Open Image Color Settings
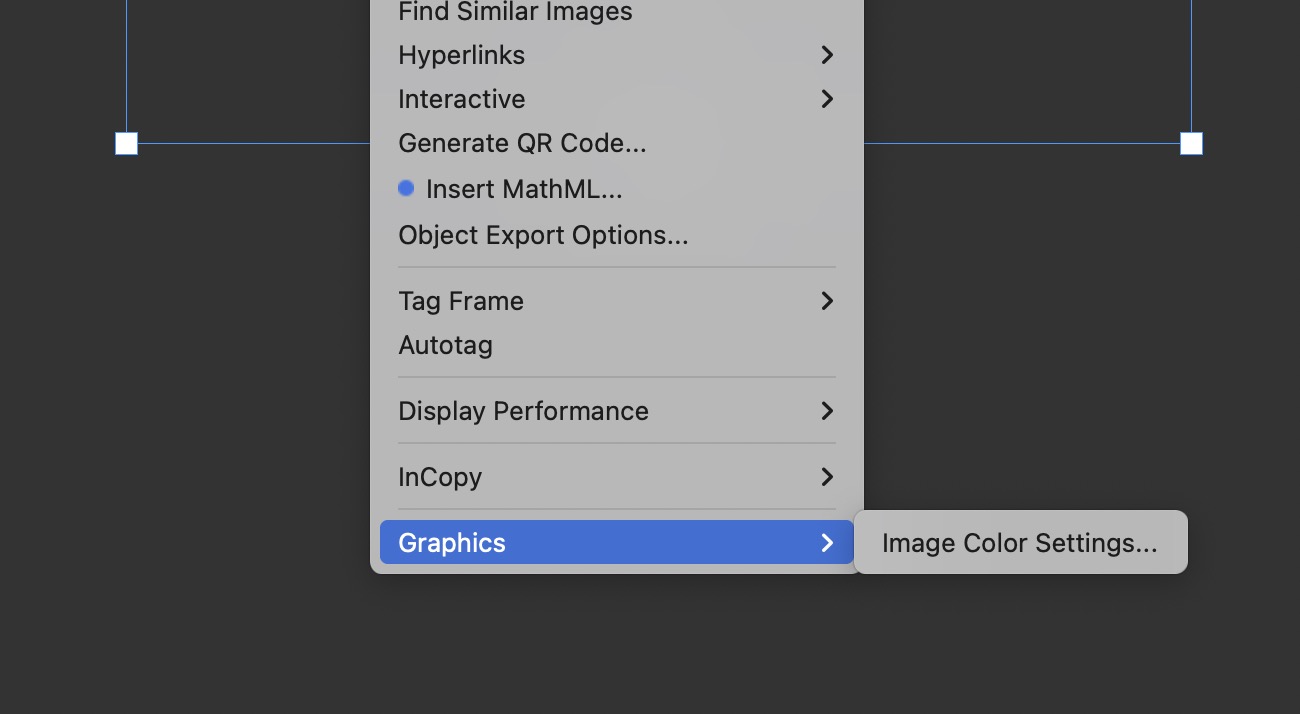 coord(1019,543)
